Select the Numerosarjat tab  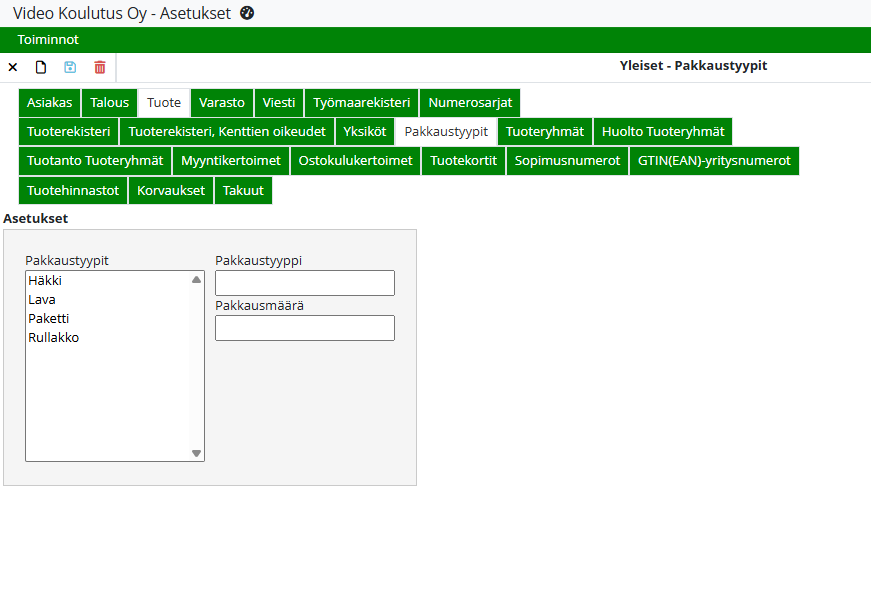coord(470,103)
